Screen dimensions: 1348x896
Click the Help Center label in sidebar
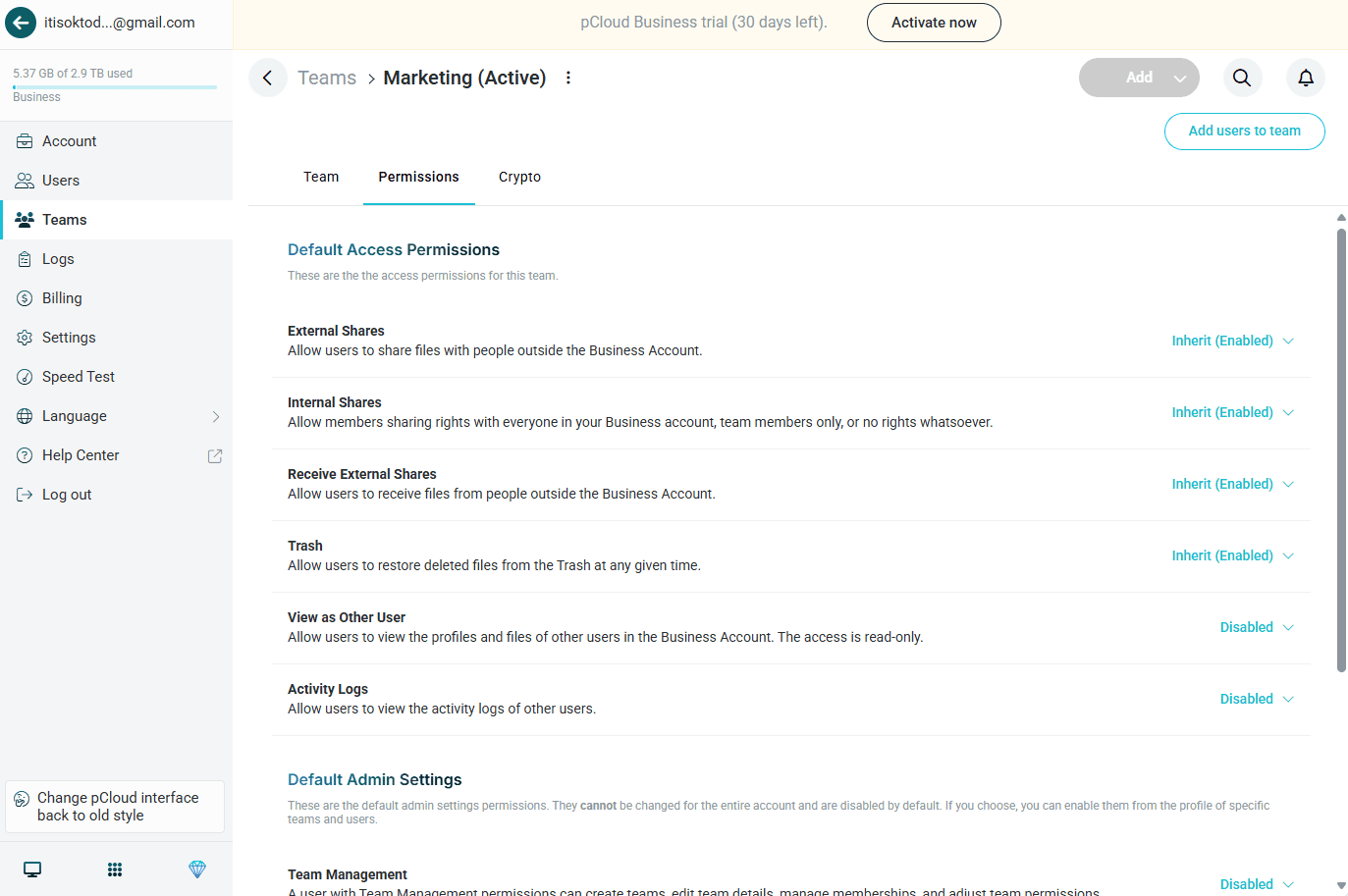click(x=81, y=455)
